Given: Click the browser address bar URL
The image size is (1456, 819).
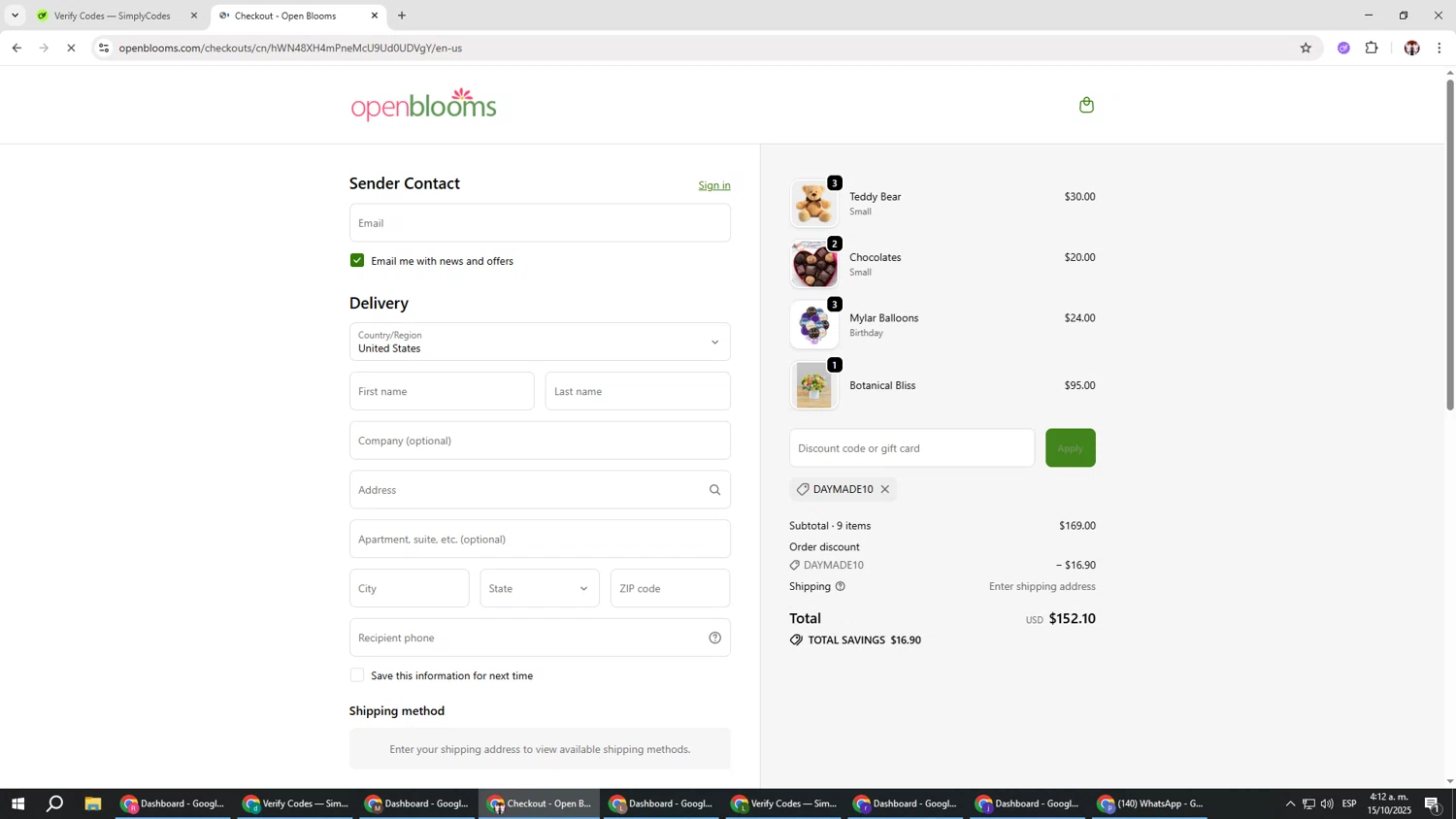Looking at the screenshot, I should [290, 48].
